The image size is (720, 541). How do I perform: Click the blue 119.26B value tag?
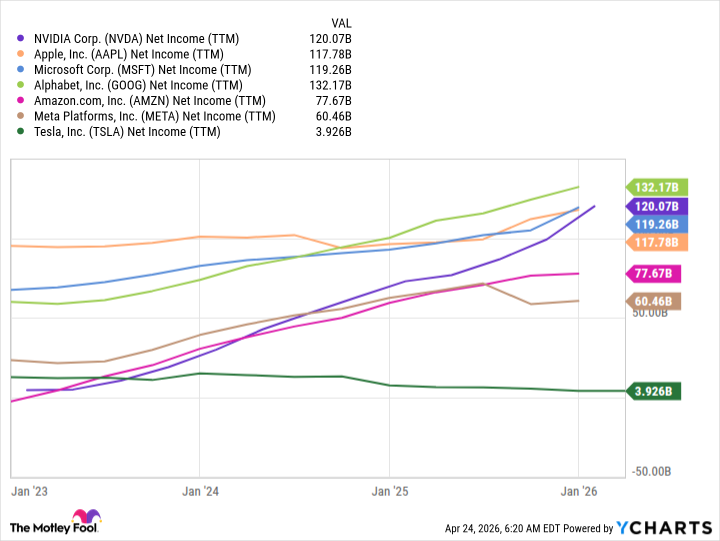click(655, 224)
